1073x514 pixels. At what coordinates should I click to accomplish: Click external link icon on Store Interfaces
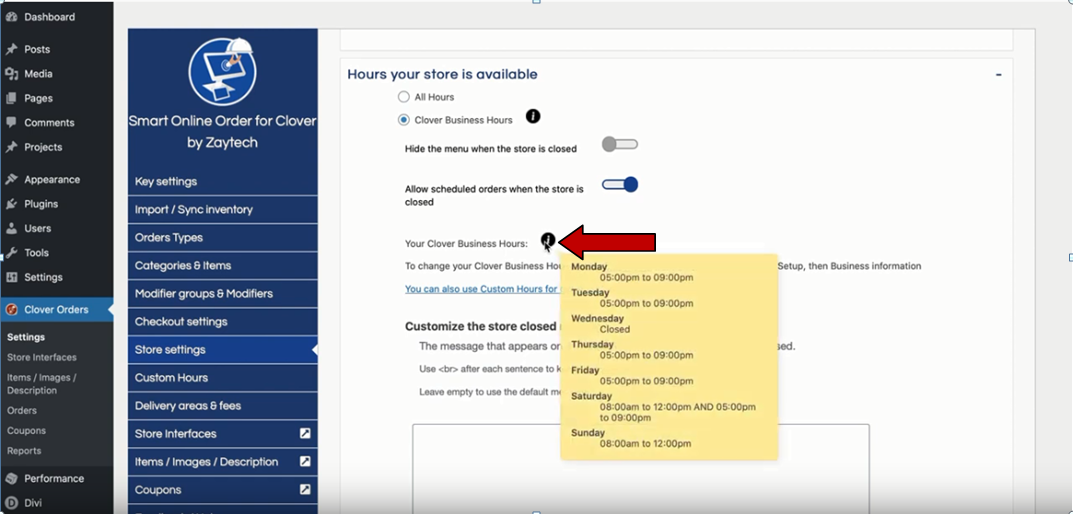coord(305,433)
